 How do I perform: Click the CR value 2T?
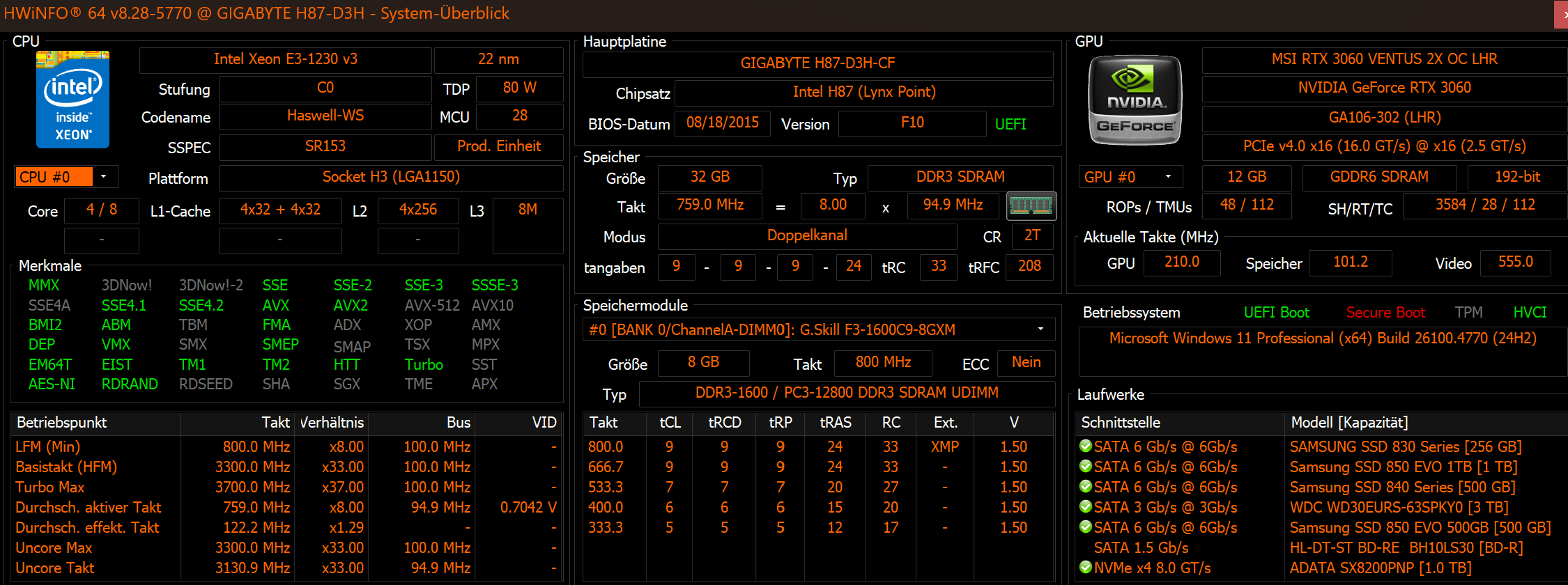1032,235
